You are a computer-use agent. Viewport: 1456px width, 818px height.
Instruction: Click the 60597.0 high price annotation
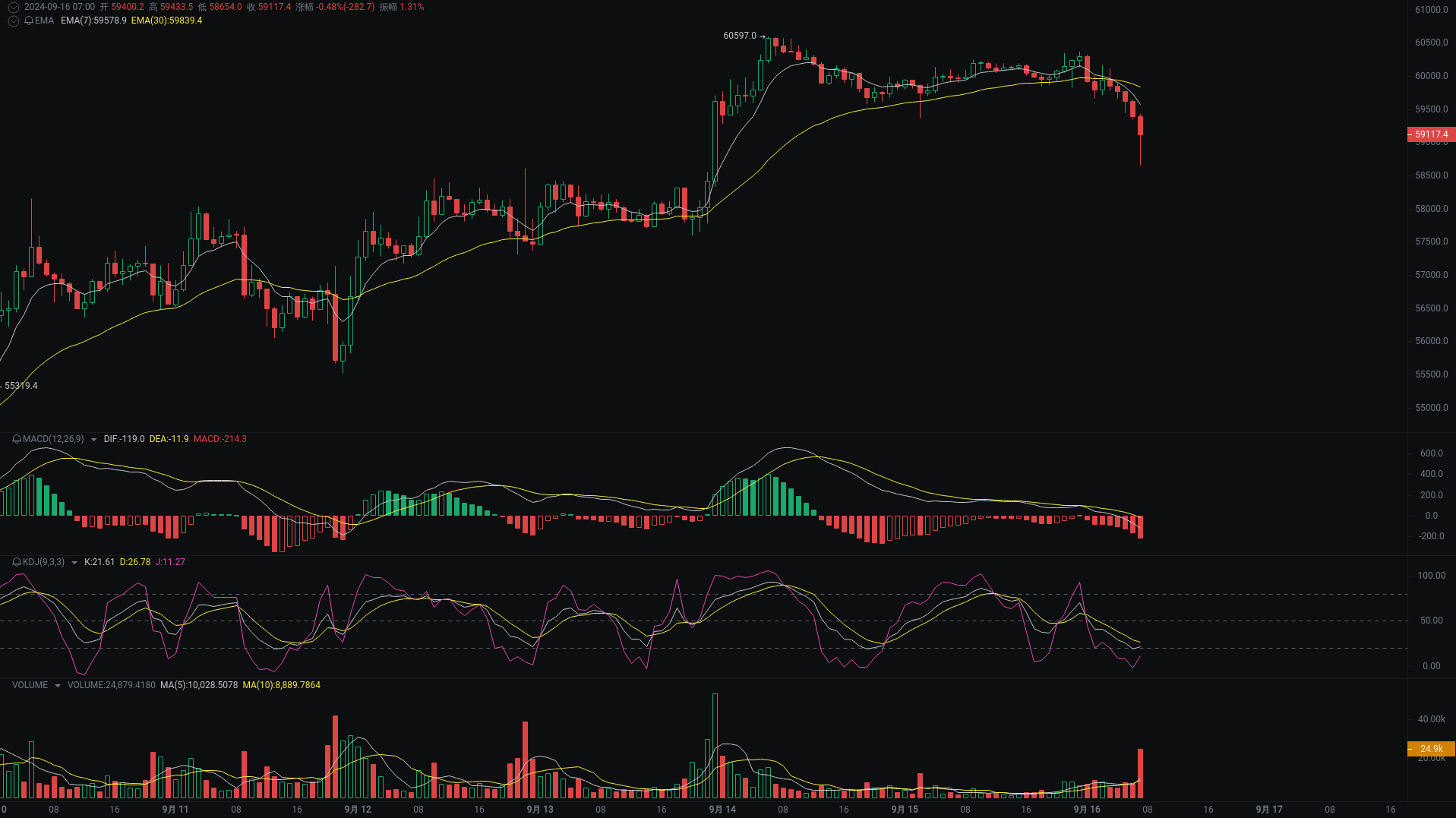point(738,34)
